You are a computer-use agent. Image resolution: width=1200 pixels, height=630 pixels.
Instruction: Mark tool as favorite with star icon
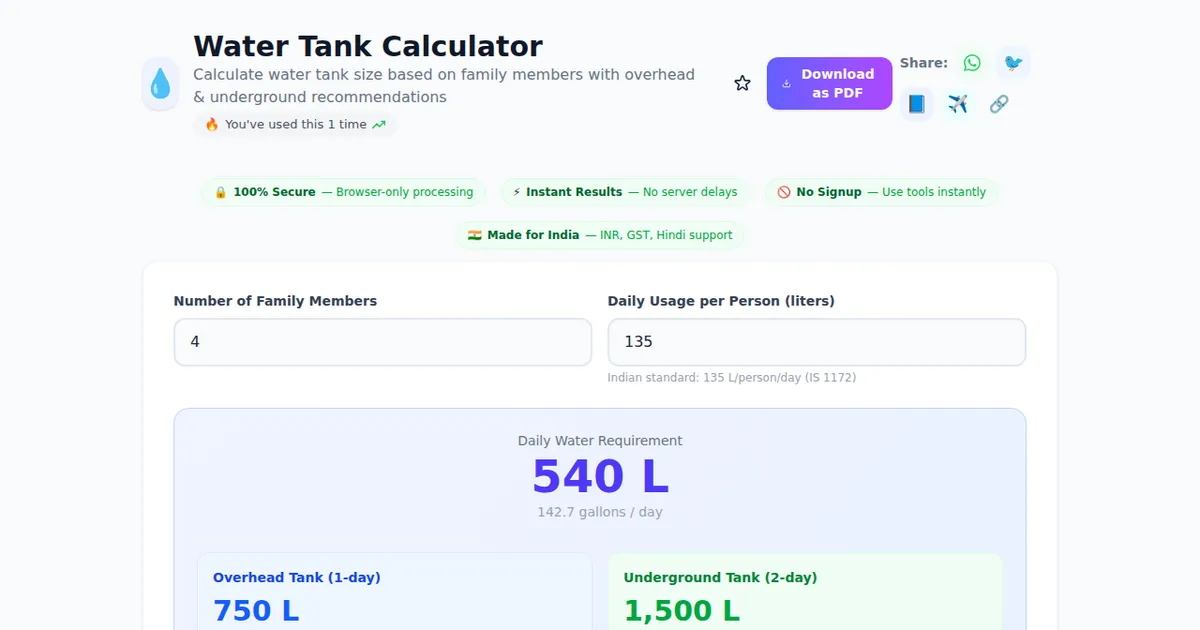coord(742,83)
